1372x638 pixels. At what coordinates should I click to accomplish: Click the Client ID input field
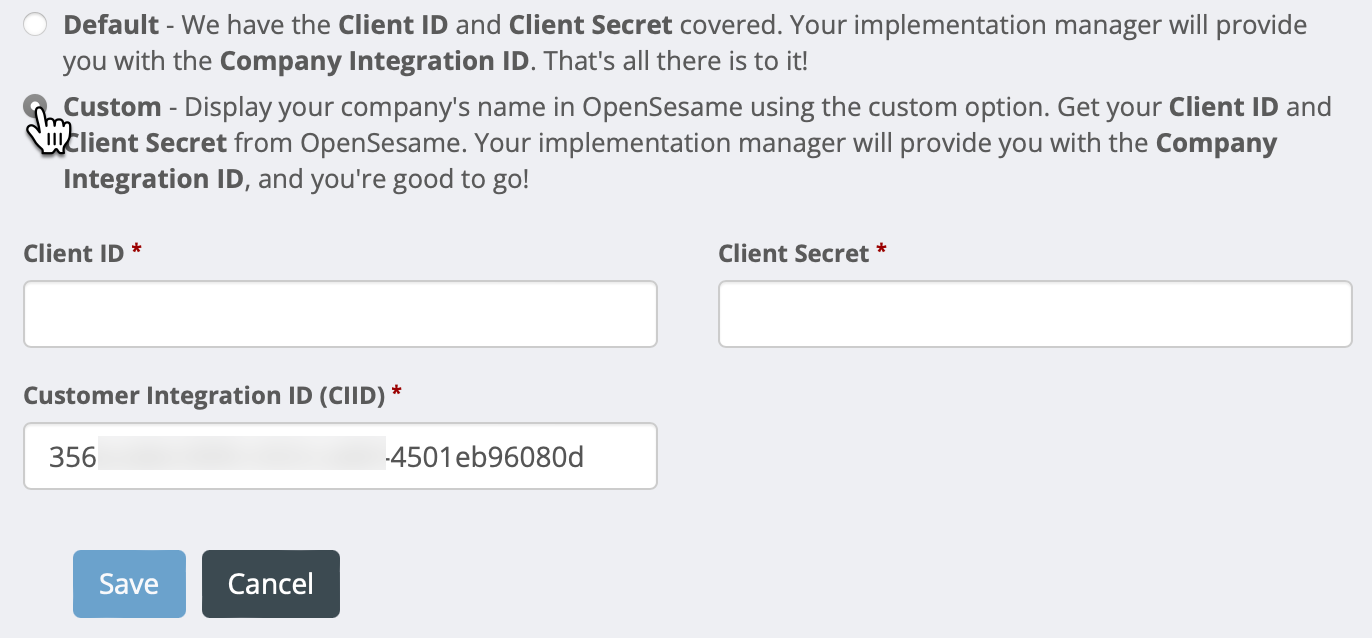click(x=340, y=314)
